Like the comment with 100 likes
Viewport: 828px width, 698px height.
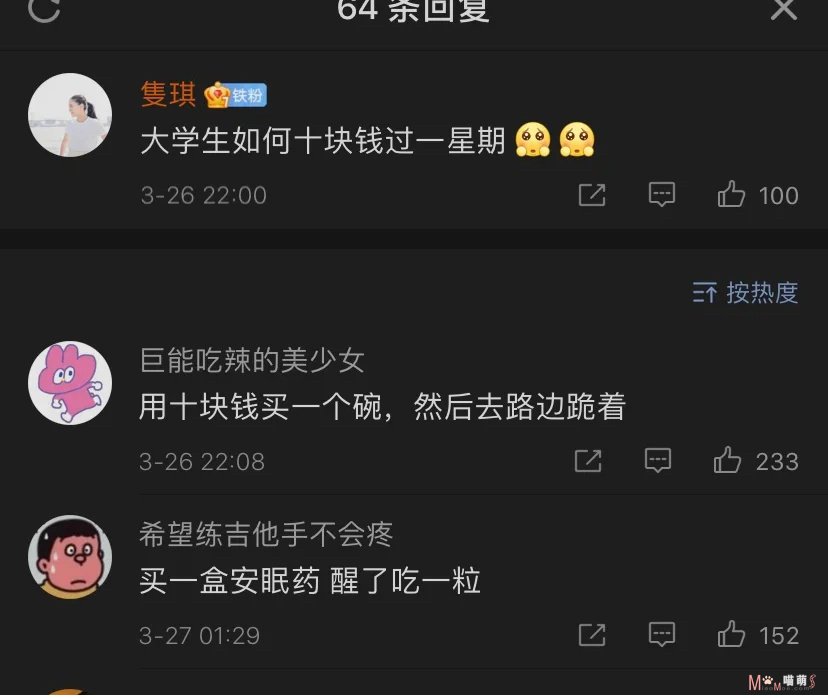pyautogui.click(x=731, y=194)
